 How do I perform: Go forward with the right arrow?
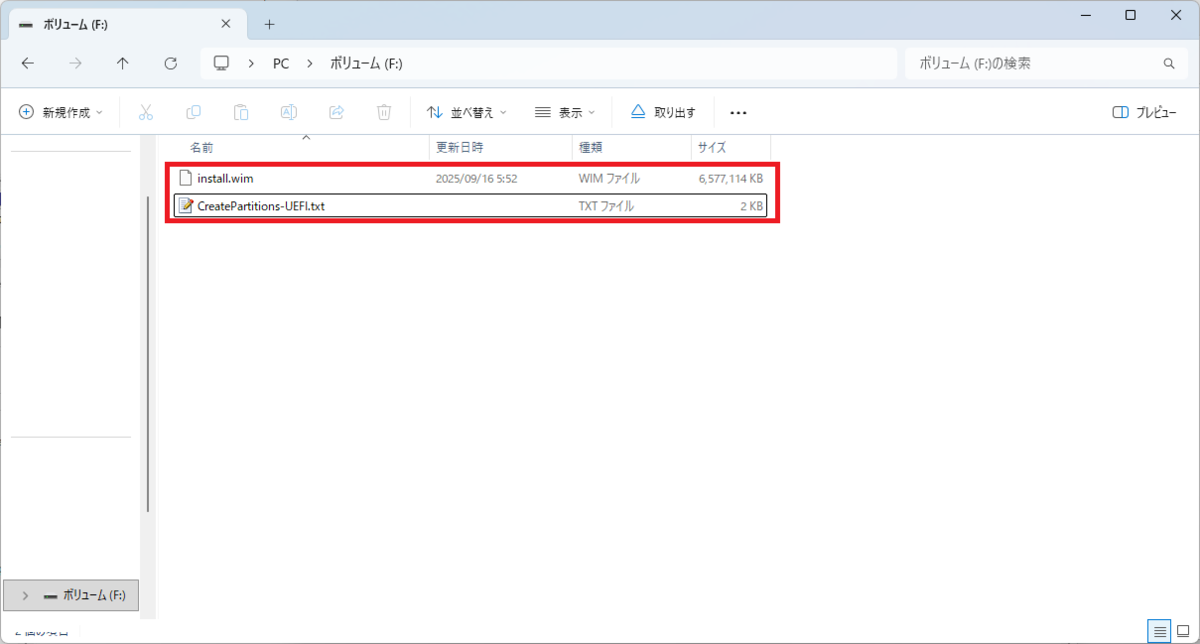[75, 63]
